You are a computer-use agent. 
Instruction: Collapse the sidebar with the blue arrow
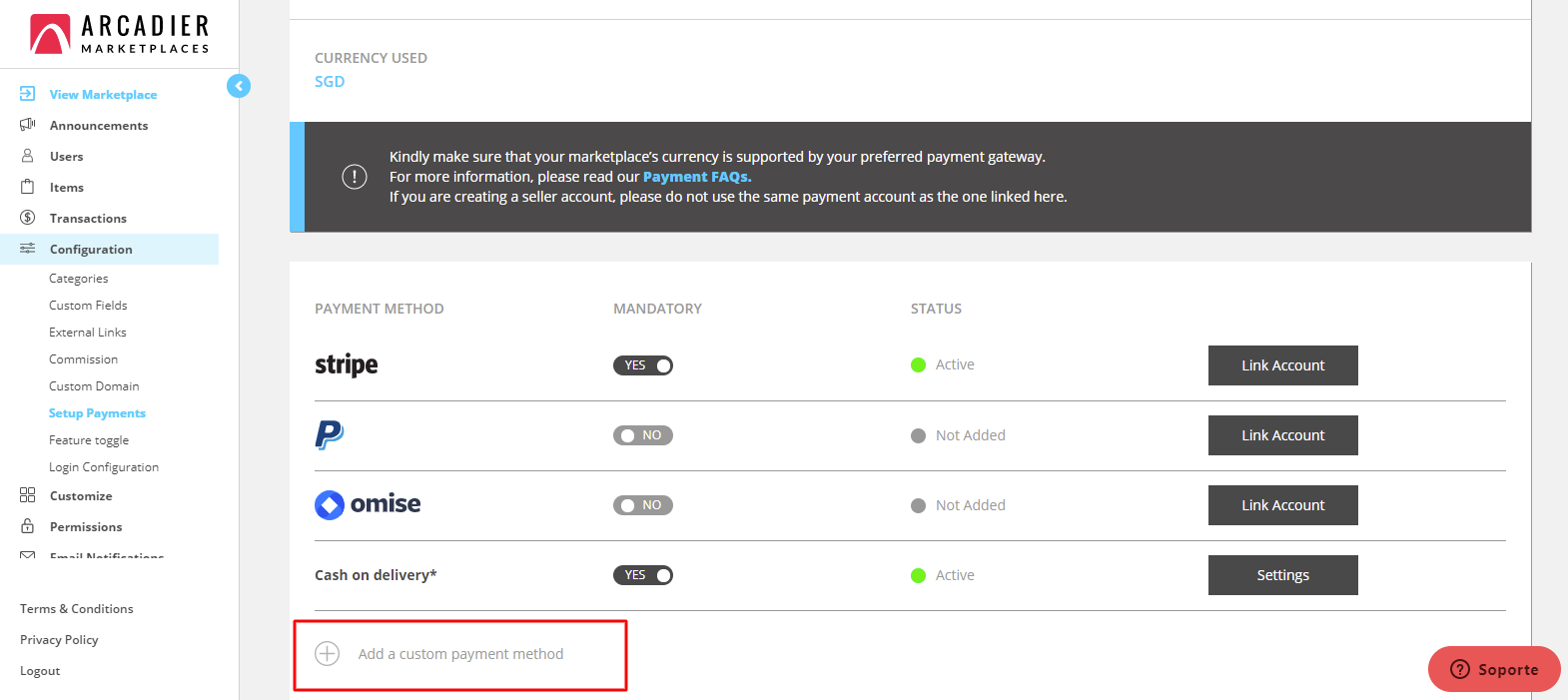[x=239, y=86]
